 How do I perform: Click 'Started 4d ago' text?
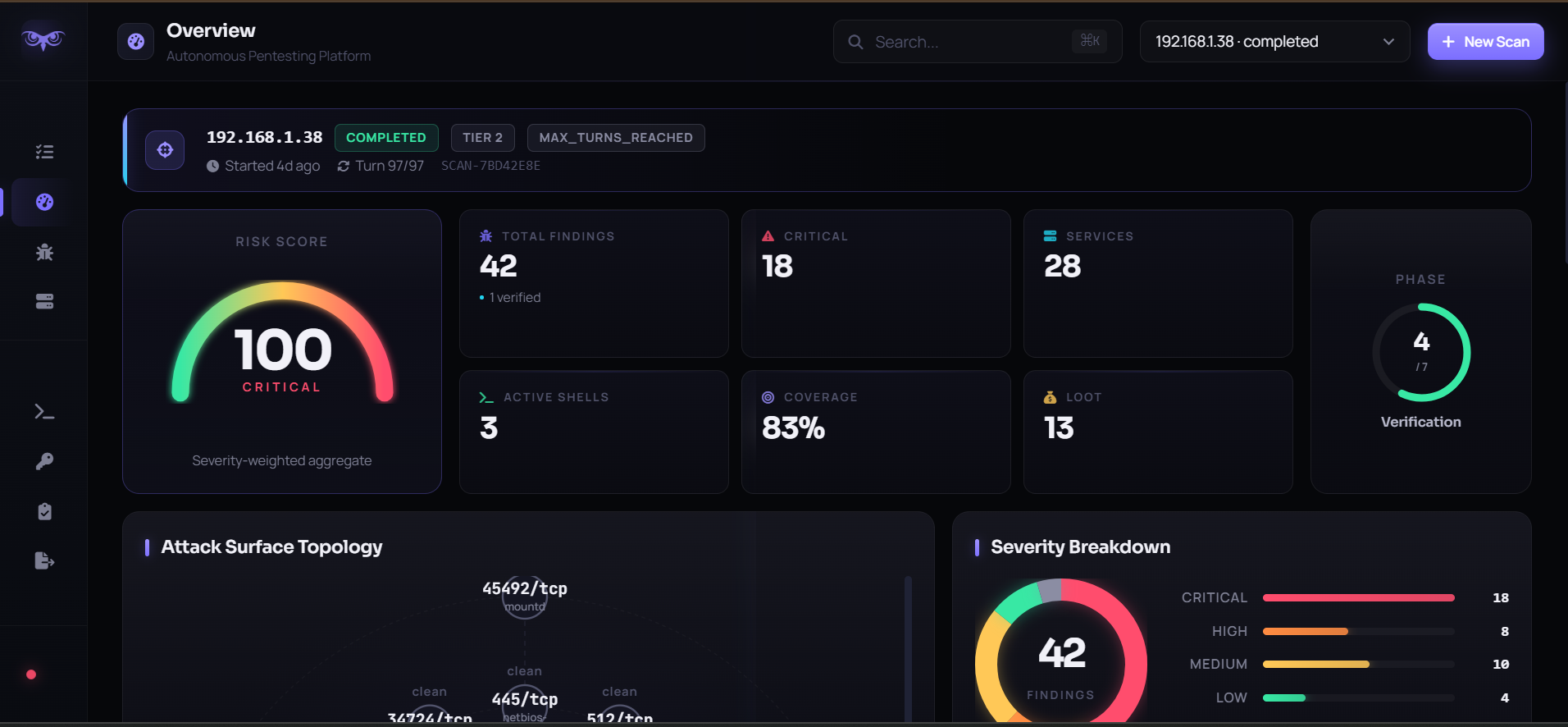272,166
